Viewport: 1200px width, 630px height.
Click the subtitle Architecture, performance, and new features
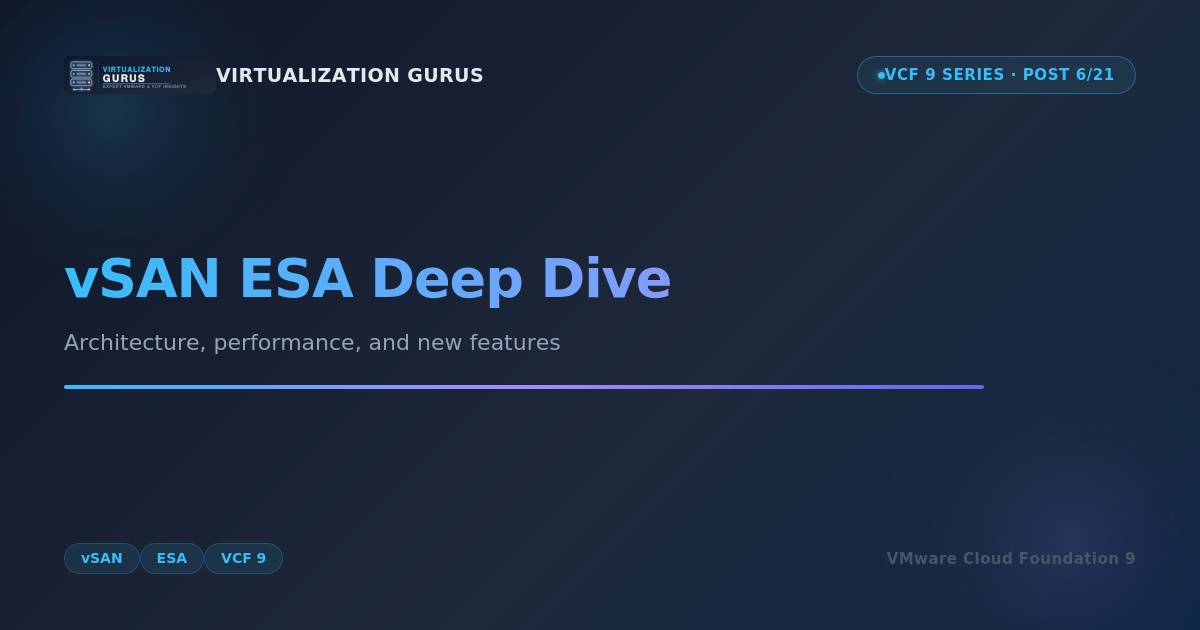[312, 343]
